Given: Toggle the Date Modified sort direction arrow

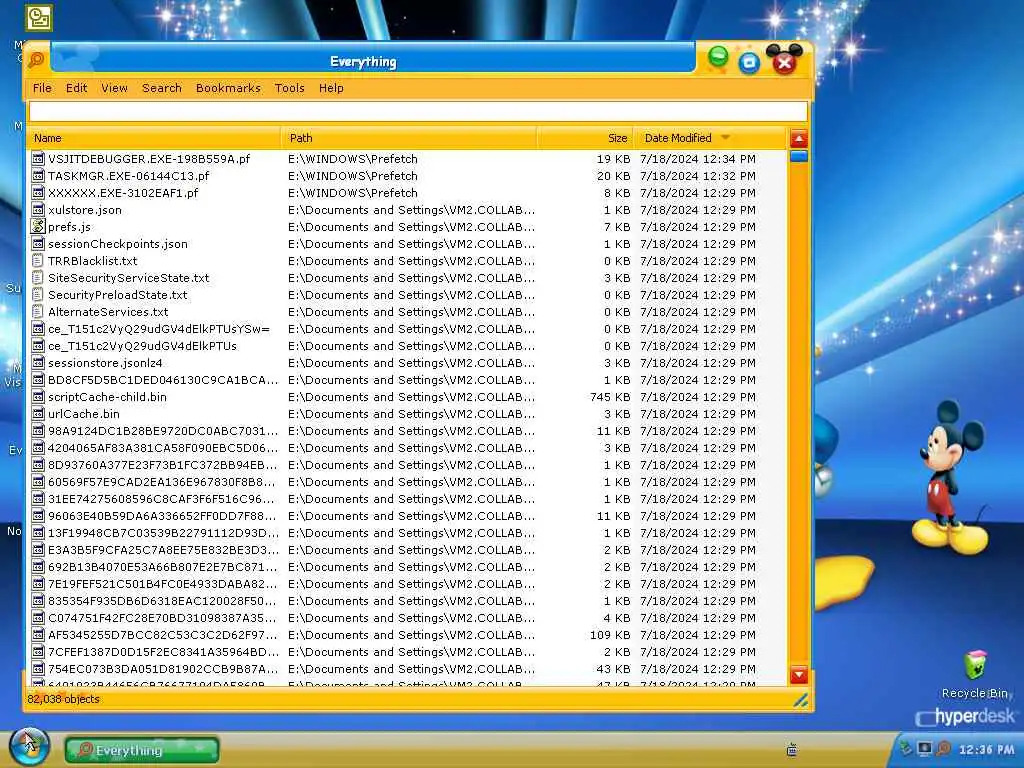Looking at the screenshot, I should 725,138.
